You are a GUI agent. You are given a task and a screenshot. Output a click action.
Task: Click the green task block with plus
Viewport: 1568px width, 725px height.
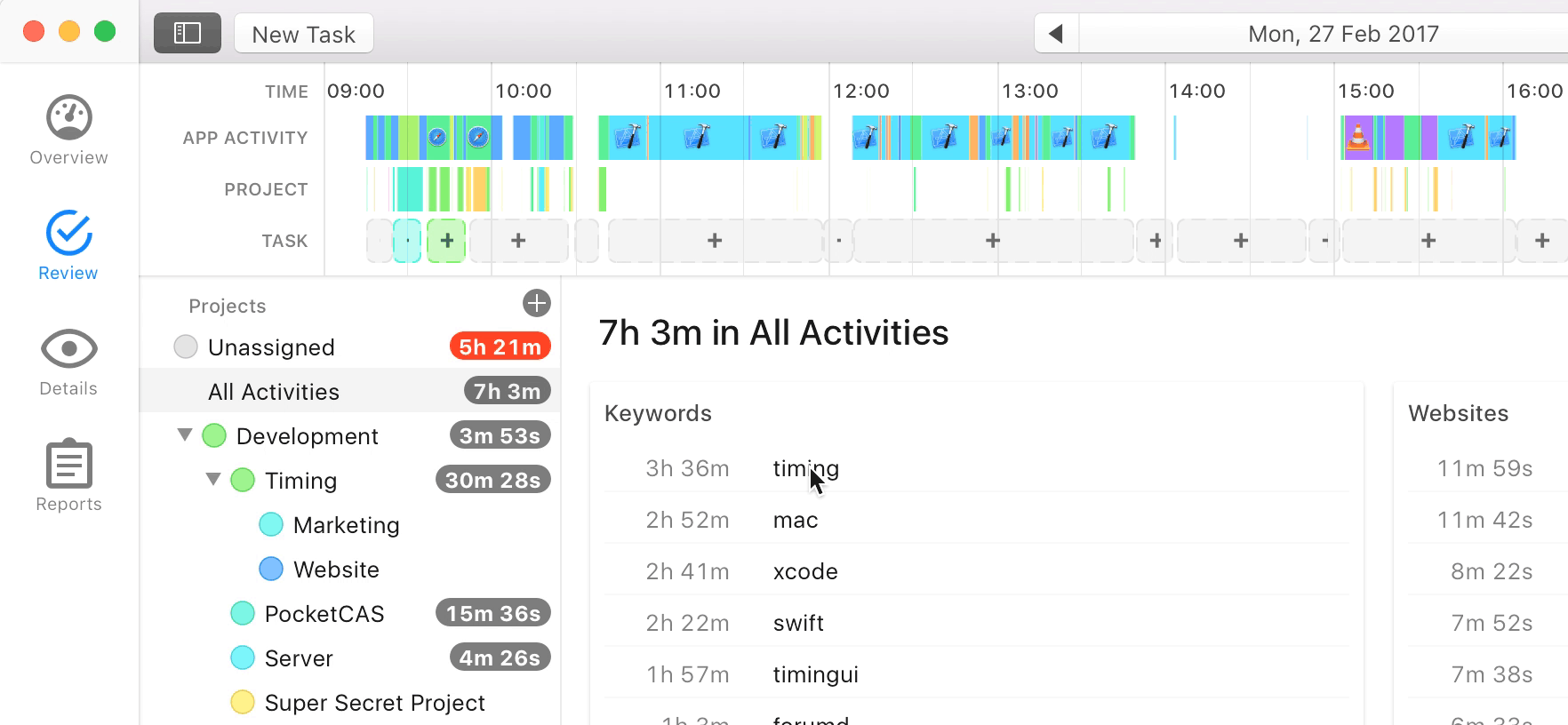[x=446, y=241]
